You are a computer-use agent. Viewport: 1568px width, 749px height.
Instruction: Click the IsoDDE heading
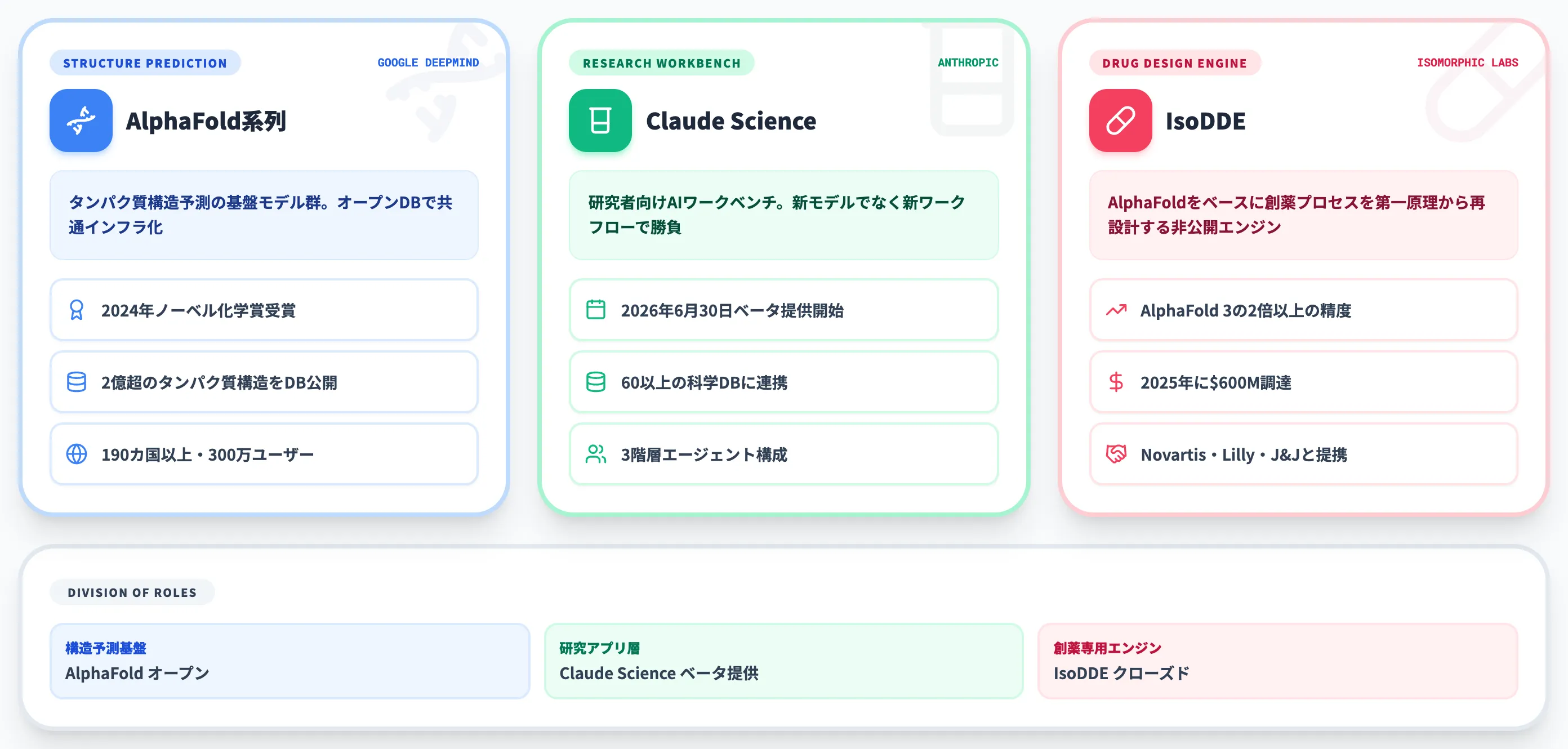point(1205,121)
